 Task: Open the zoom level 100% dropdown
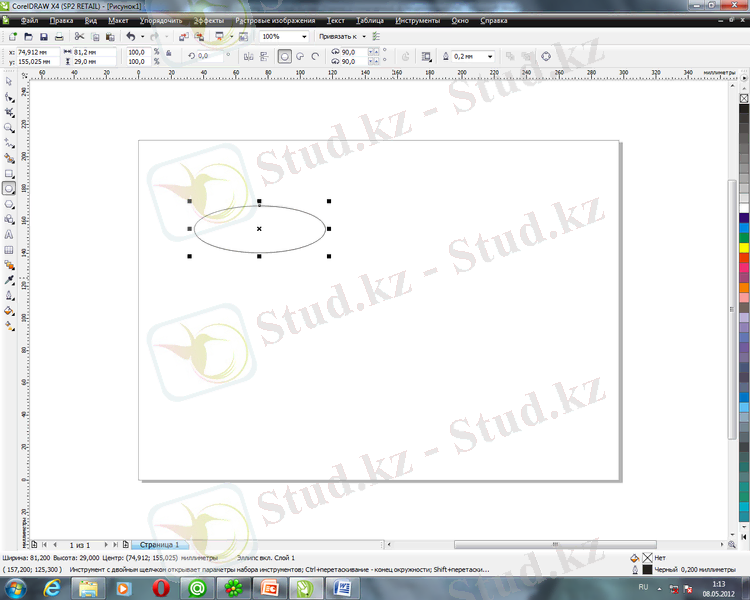tap(304, 36)
